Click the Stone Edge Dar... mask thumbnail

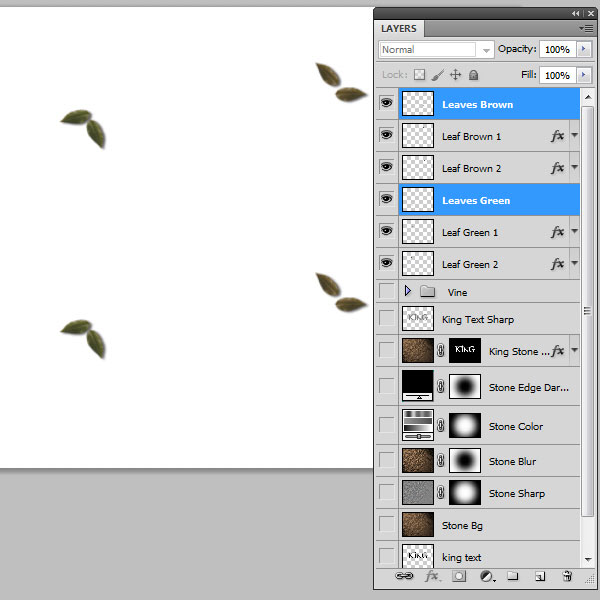tap(465, 386)
